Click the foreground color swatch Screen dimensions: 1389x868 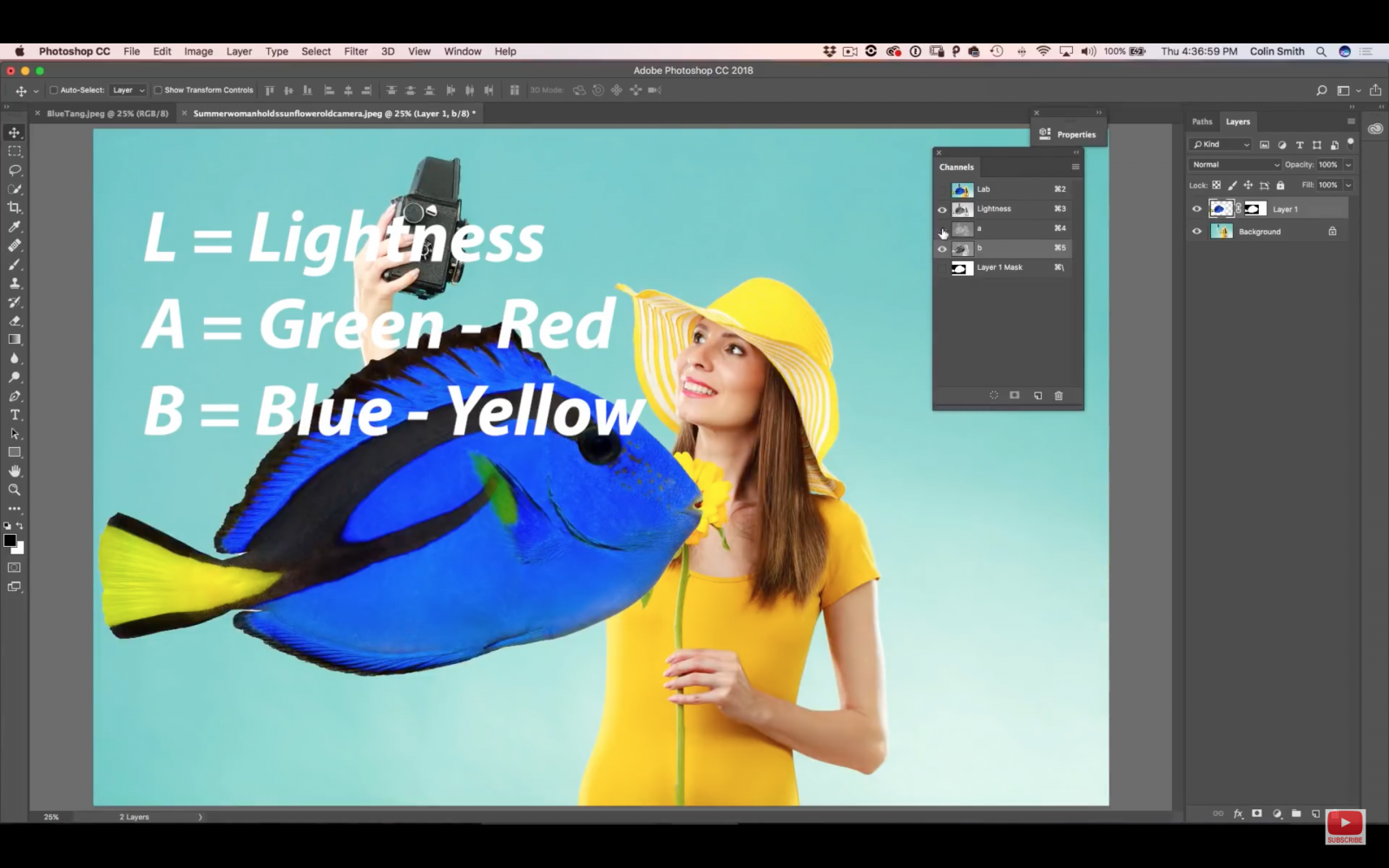click(10, 540)
